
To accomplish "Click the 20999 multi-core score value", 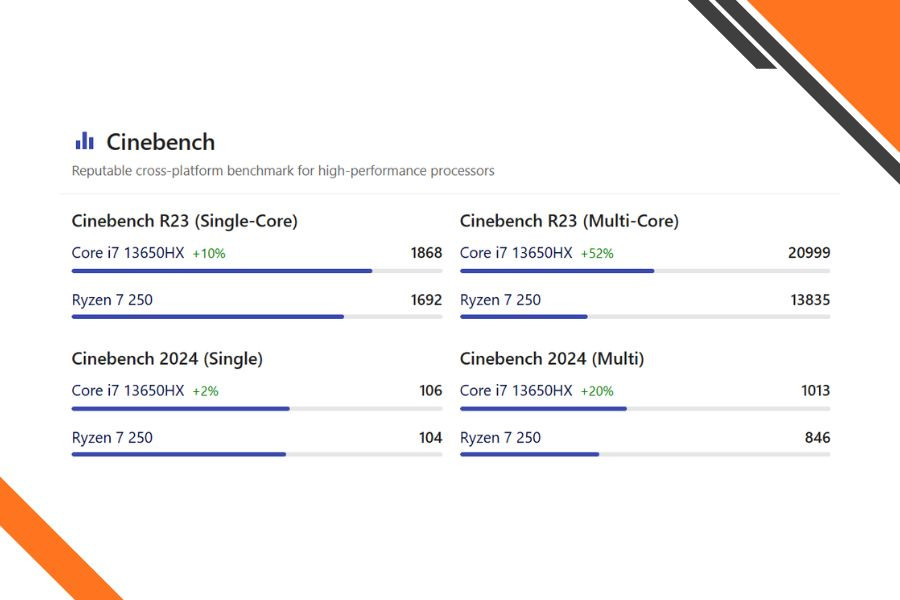I will (809, 253).
